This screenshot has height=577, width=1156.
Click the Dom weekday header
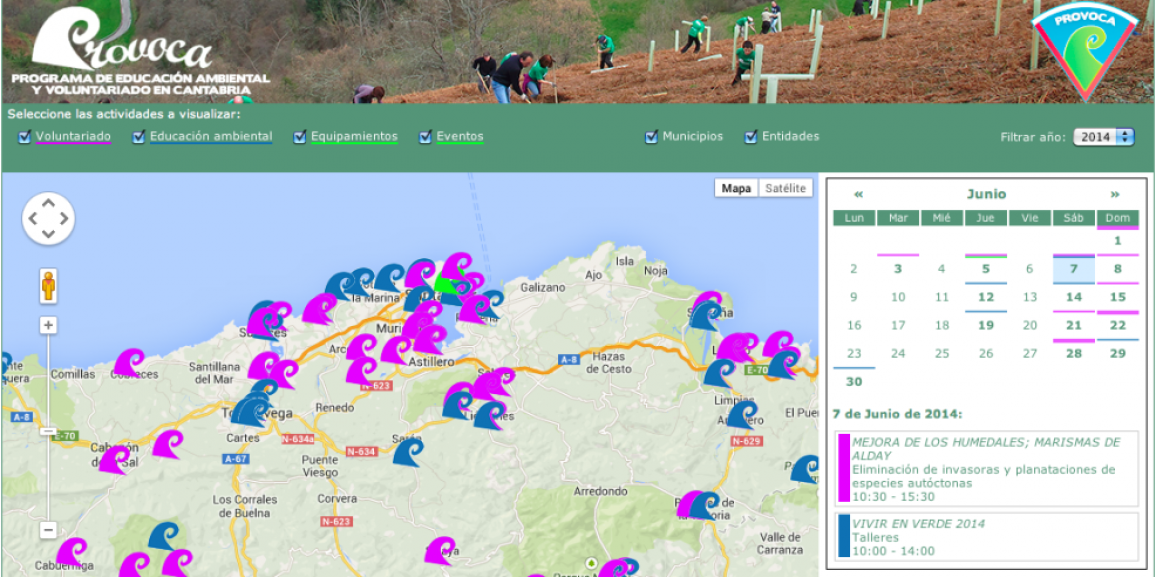[x=1118, y=218]
